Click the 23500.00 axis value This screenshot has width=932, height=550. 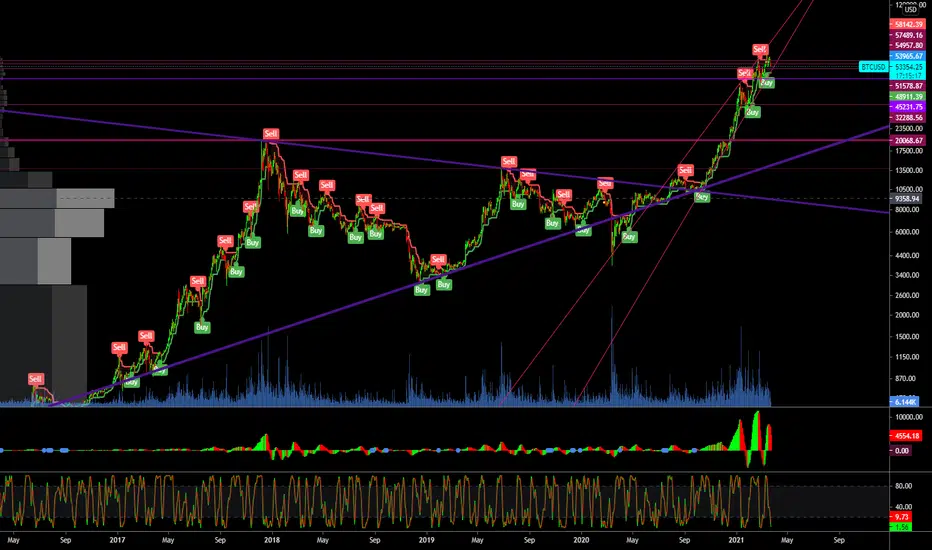point(908,128)
